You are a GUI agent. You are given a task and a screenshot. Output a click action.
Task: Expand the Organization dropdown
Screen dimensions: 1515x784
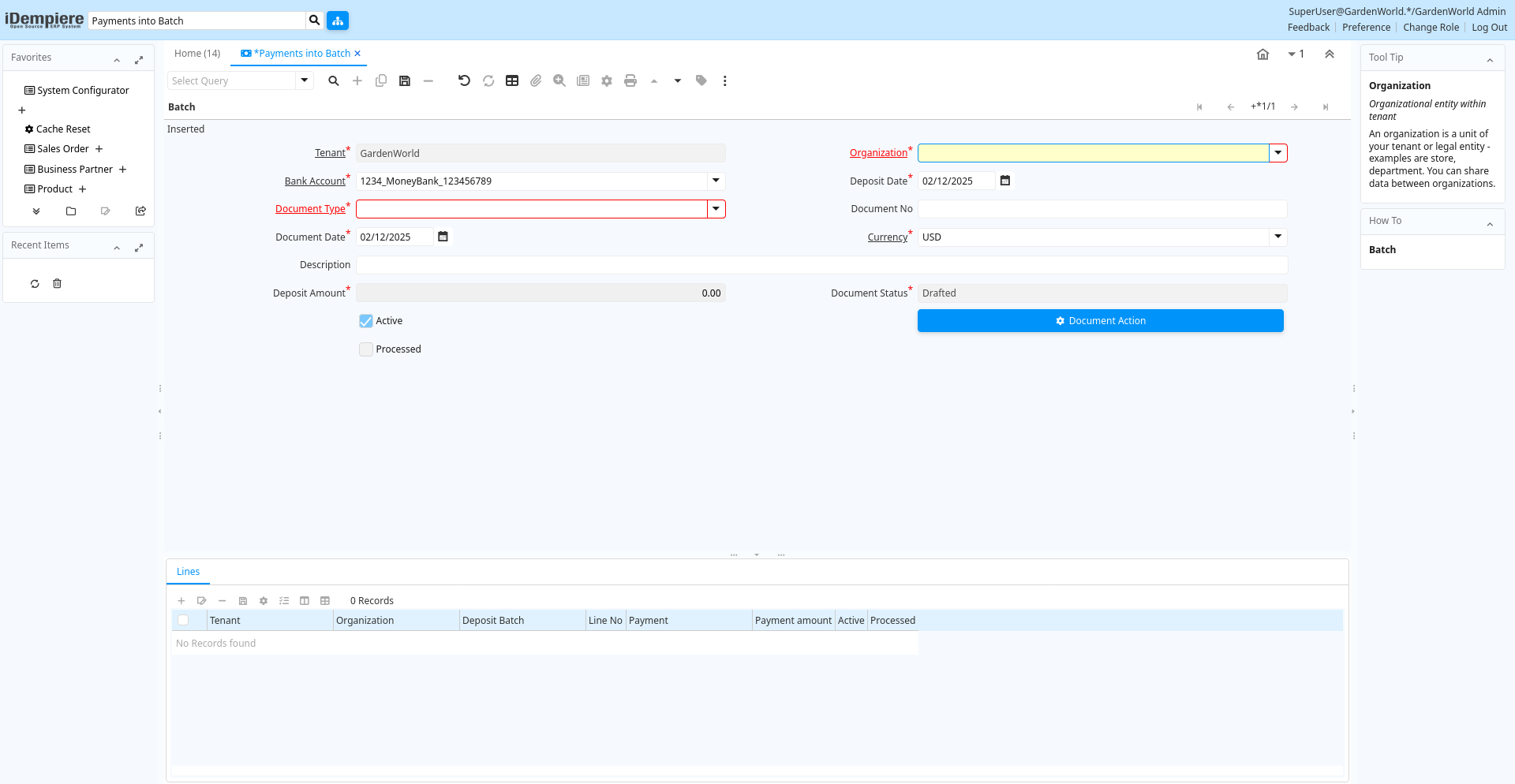point(1277,153)
